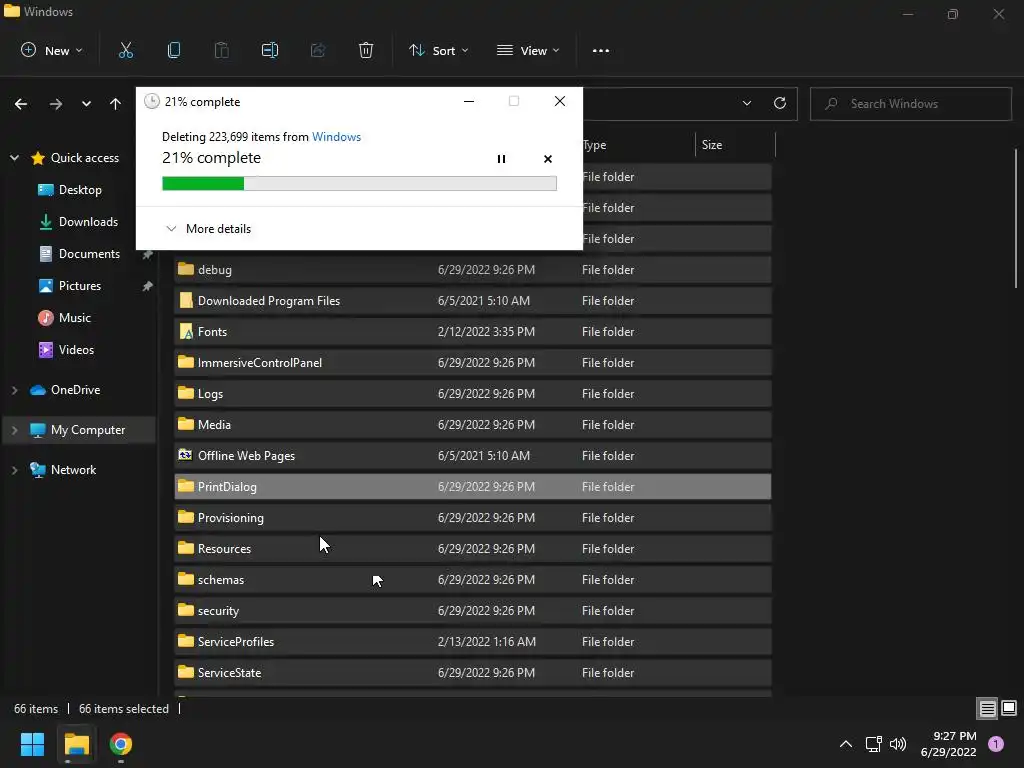Click the Windows link in delete dialog
The width and height of the screenshot is (1024, 768).
click(x=336, y=136)
